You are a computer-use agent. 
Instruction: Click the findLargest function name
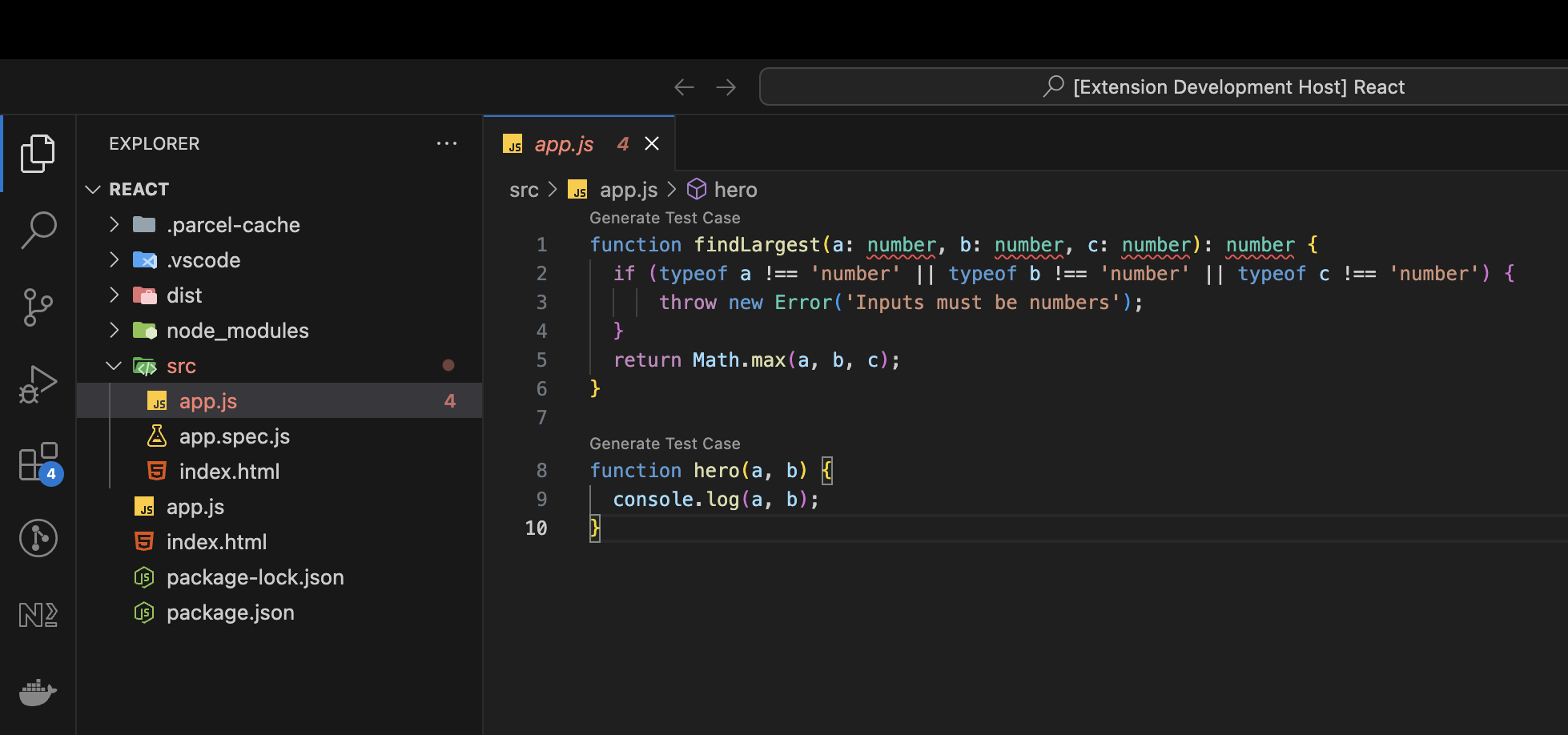coord(757,244)
